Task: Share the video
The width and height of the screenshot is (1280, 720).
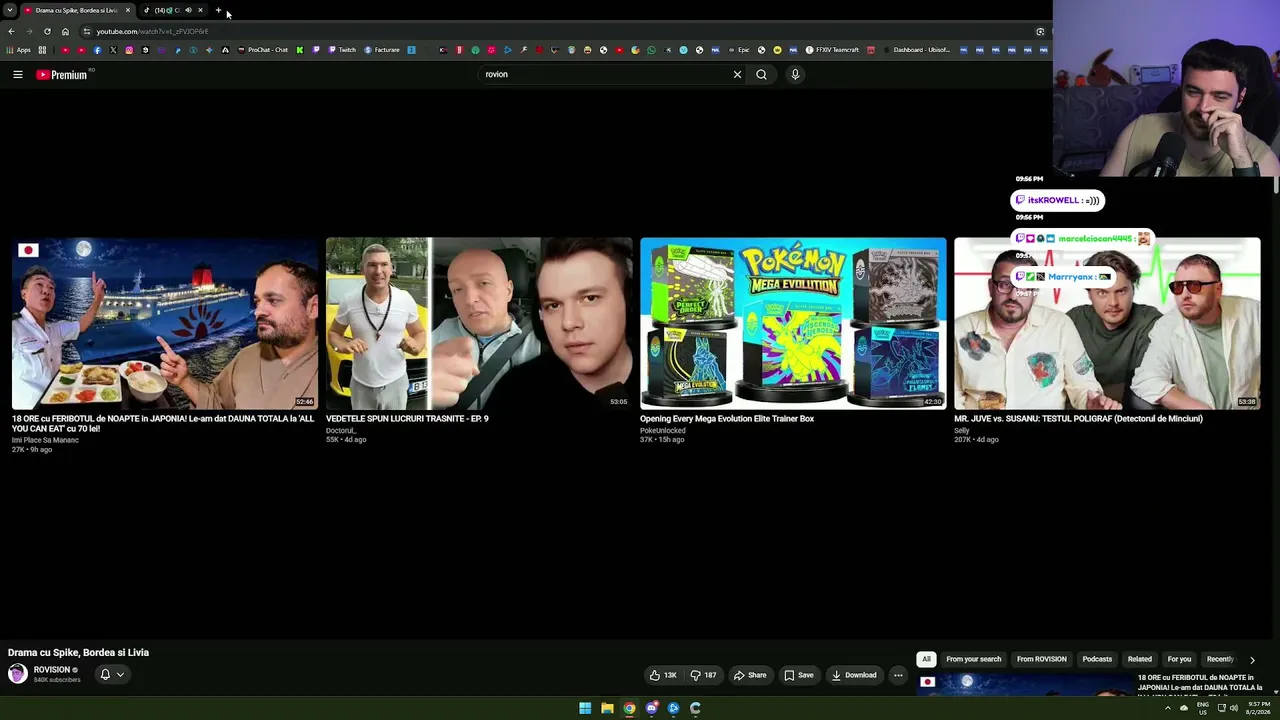Action: pyautogui.click(x=750, y=675)
